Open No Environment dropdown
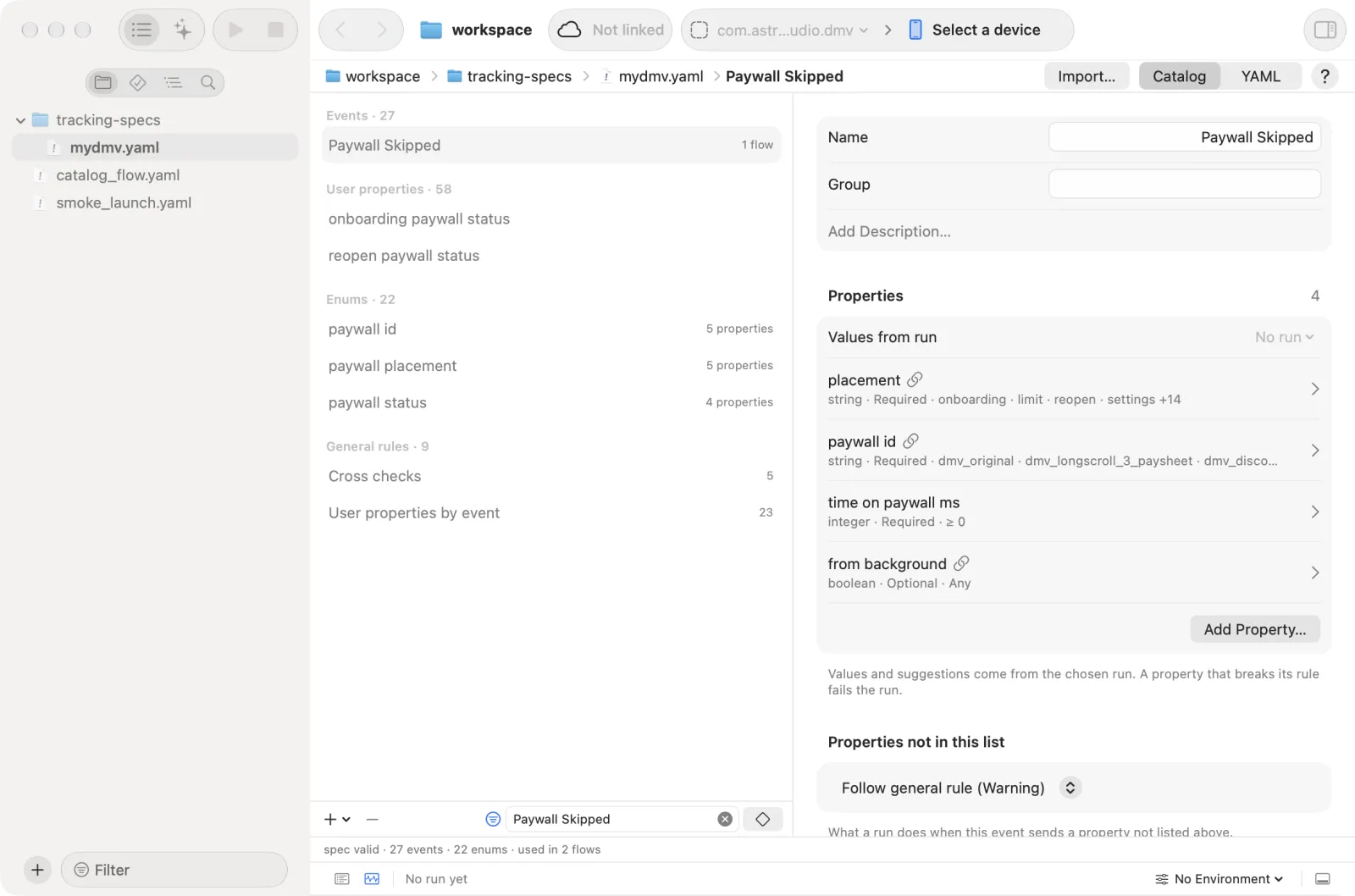 1219,879
